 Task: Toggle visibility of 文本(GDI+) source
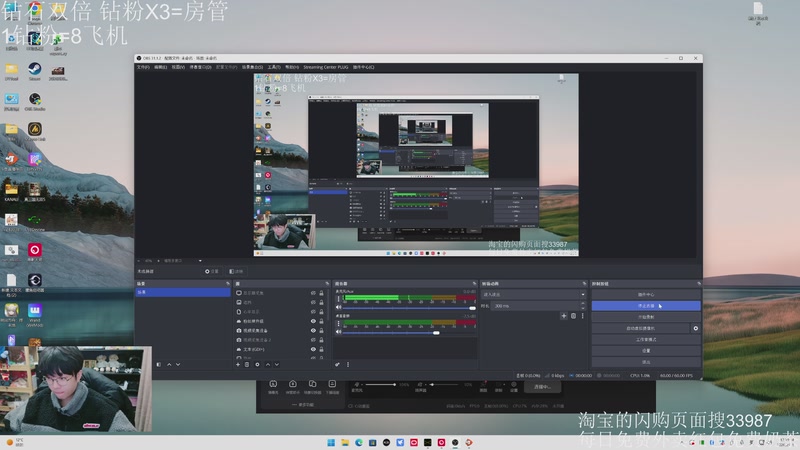[x=313, y=349]
